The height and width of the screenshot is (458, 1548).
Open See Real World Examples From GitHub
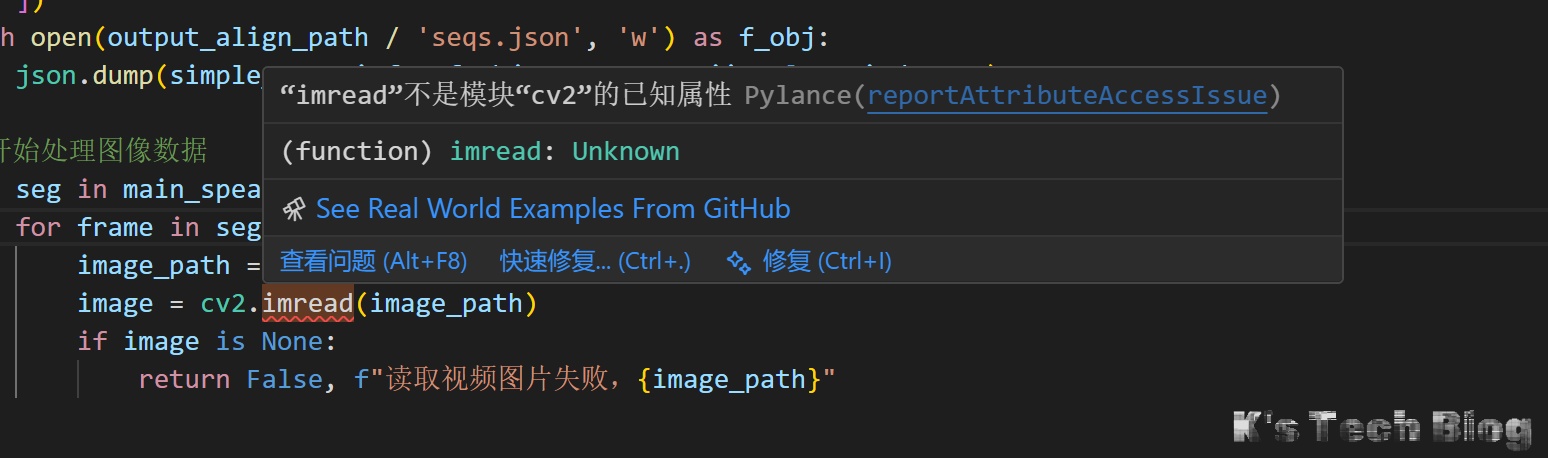[x=552, y=209]
